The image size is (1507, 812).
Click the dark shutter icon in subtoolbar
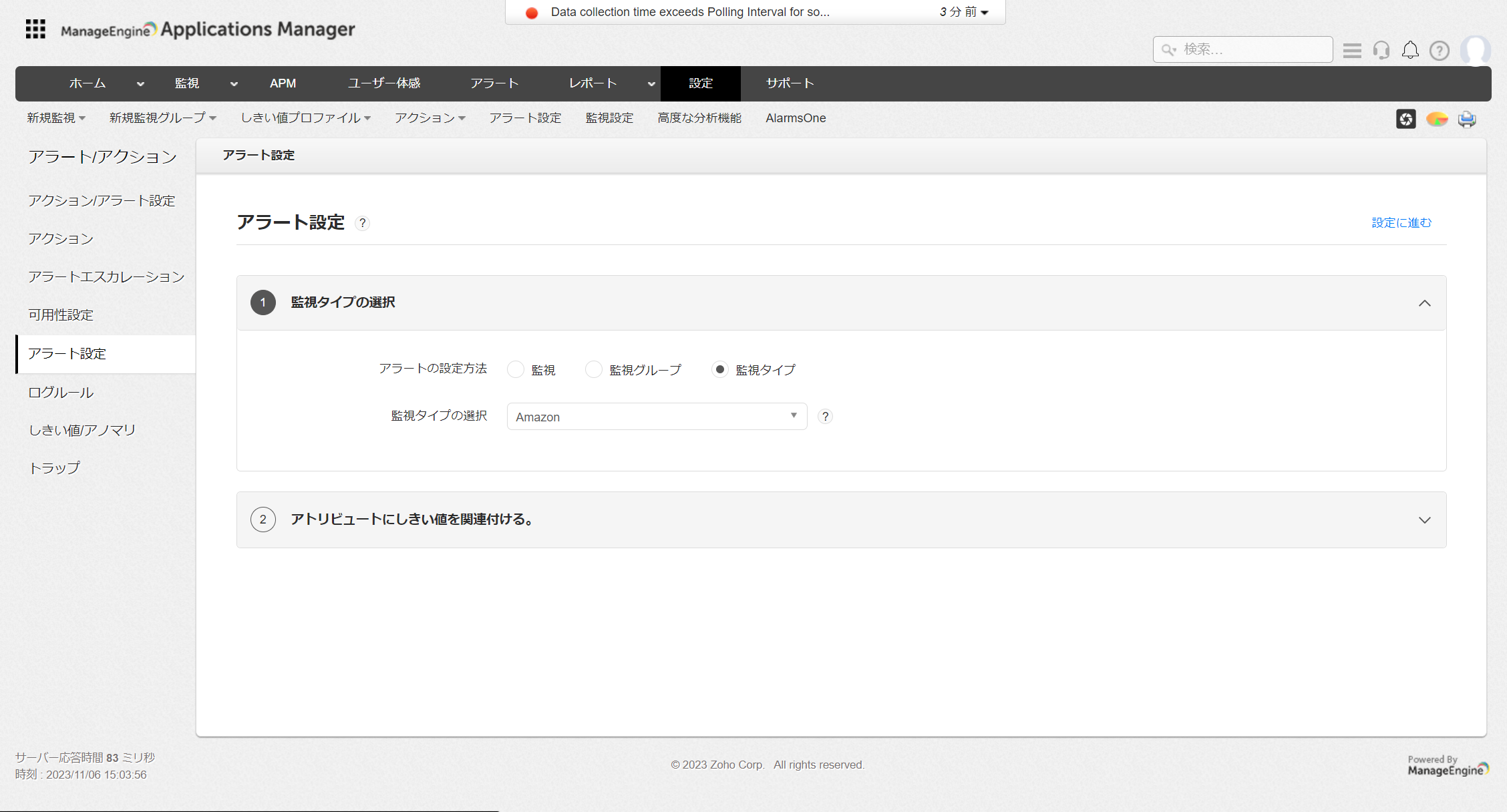pyautogui.click(x=1405, y=119)
